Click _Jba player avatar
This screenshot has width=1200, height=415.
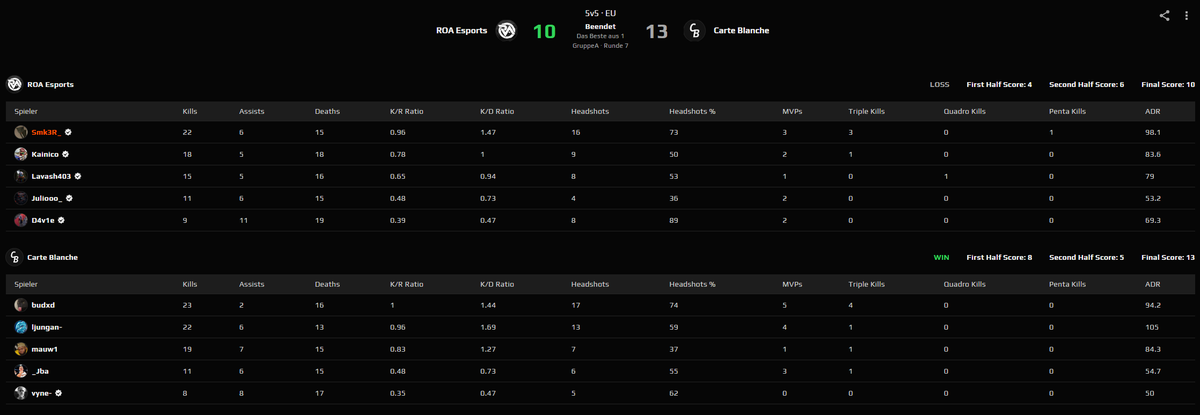point(21,371)
